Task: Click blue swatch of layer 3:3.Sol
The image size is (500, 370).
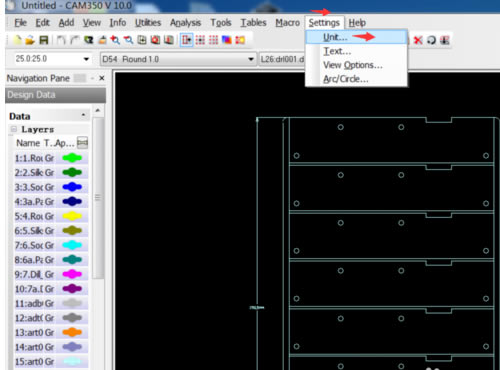Action: pos(72,187)
